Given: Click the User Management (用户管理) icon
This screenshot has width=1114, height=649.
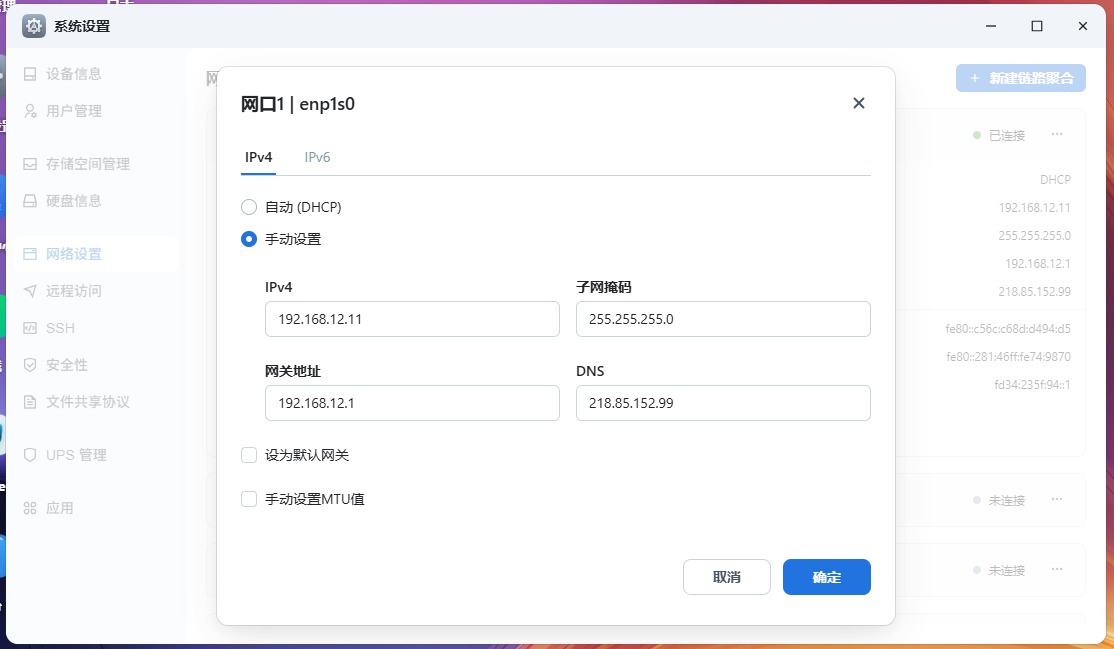Looking at the screenshot, I should (30, 111).
